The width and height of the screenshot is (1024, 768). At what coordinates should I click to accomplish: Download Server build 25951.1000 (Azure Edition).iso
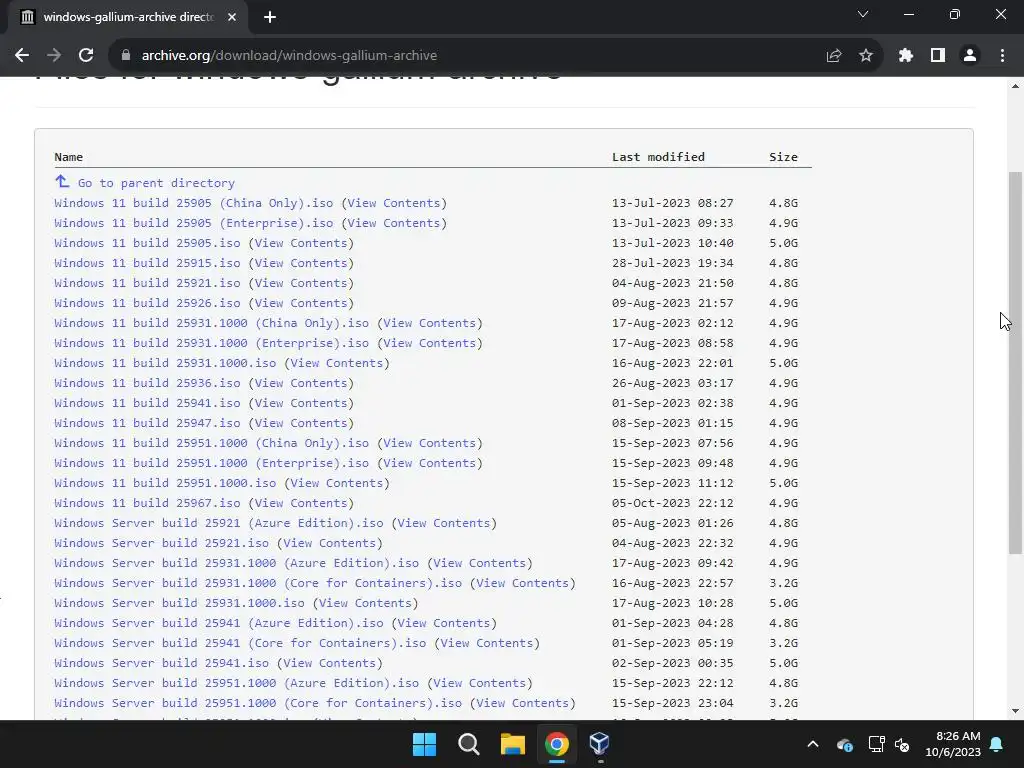(x=236, y=683)
